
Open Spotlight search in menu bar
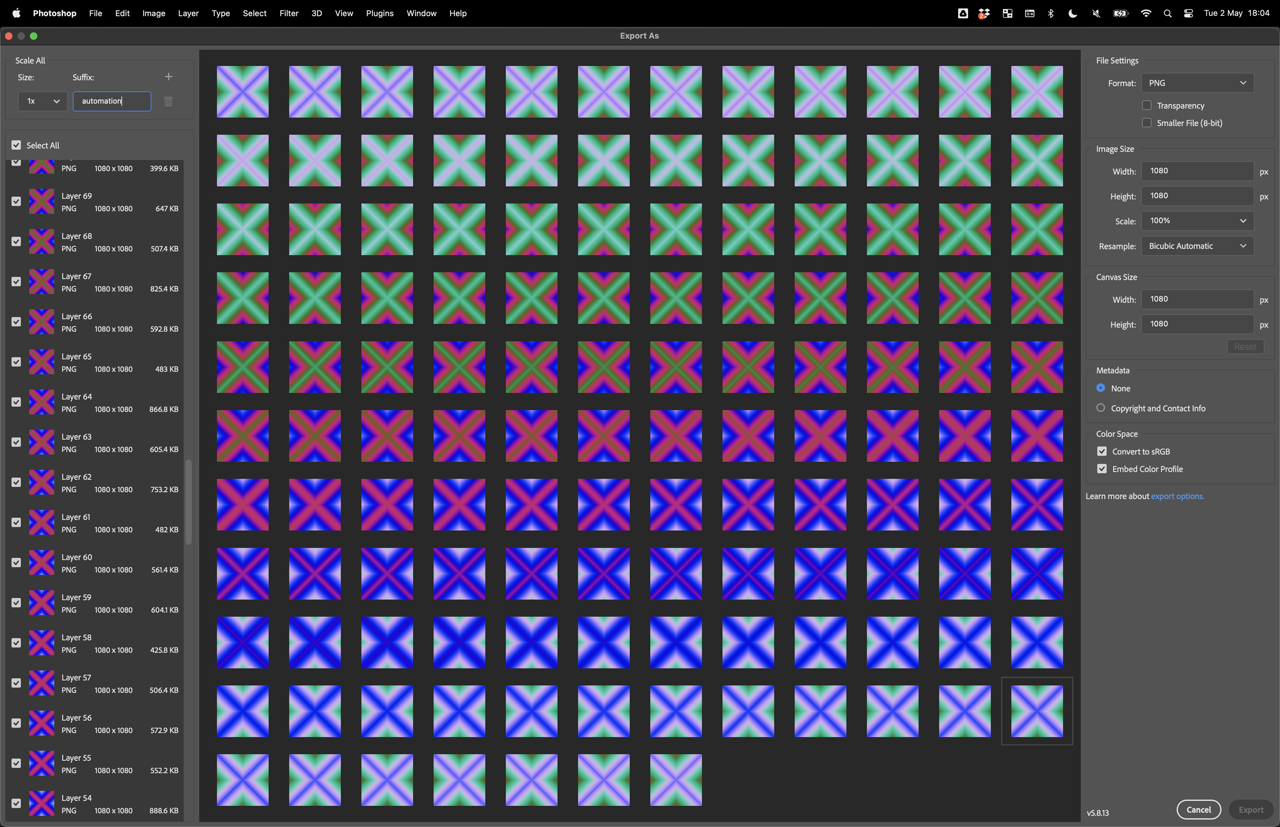(x=1167, y=14)
